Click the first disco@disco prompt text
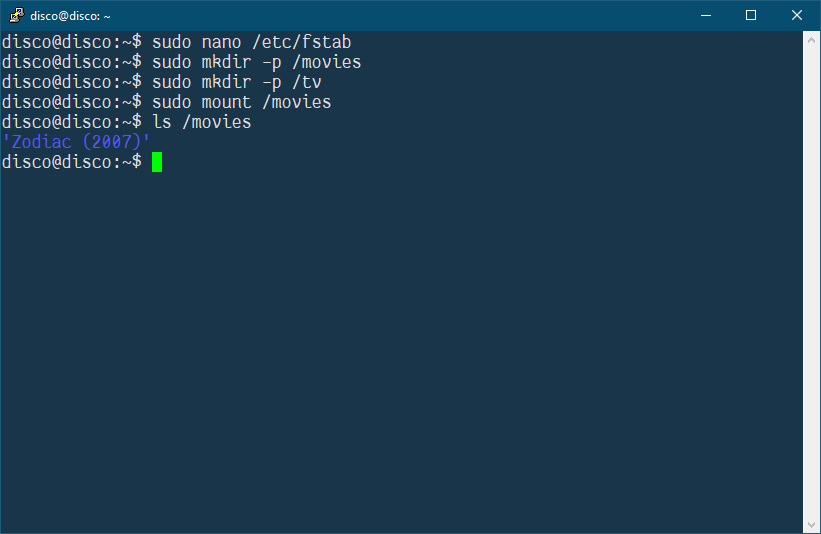821x534 pixels. 72,42
